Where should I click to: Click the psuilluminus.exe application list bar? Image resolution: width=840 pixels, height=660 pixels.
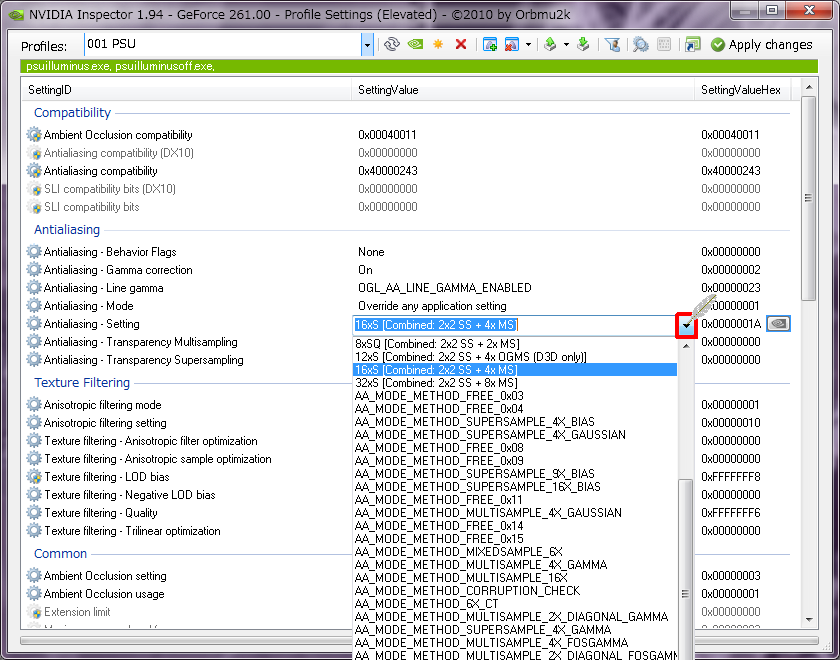[x=419, y=66]
